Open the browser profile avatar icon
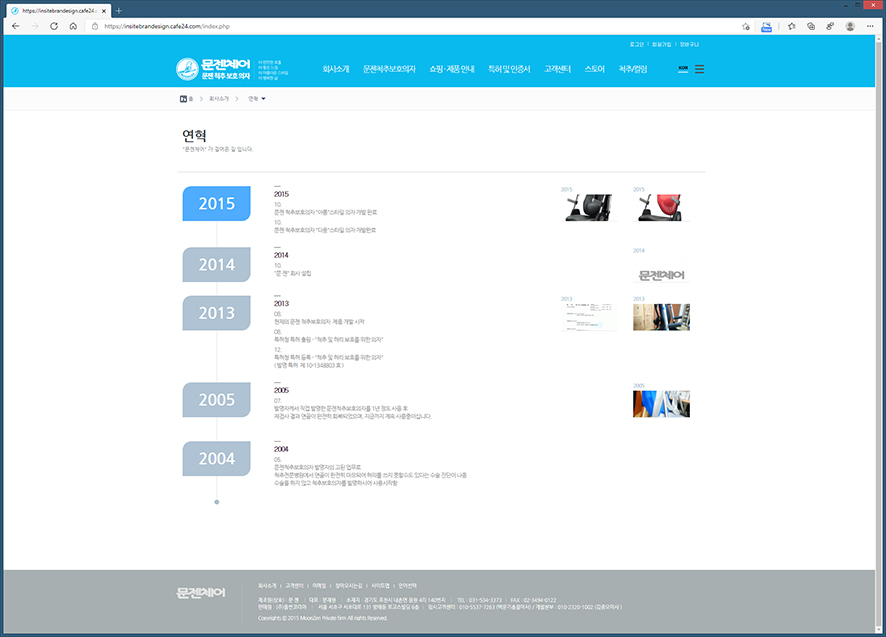 point(849,26)
